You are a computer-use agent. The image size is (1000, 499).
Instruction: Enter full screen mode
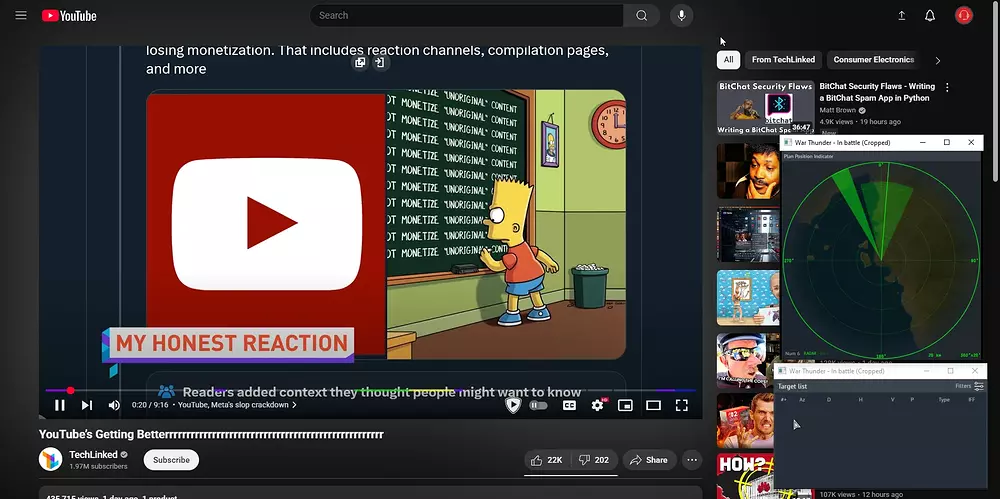681,405
